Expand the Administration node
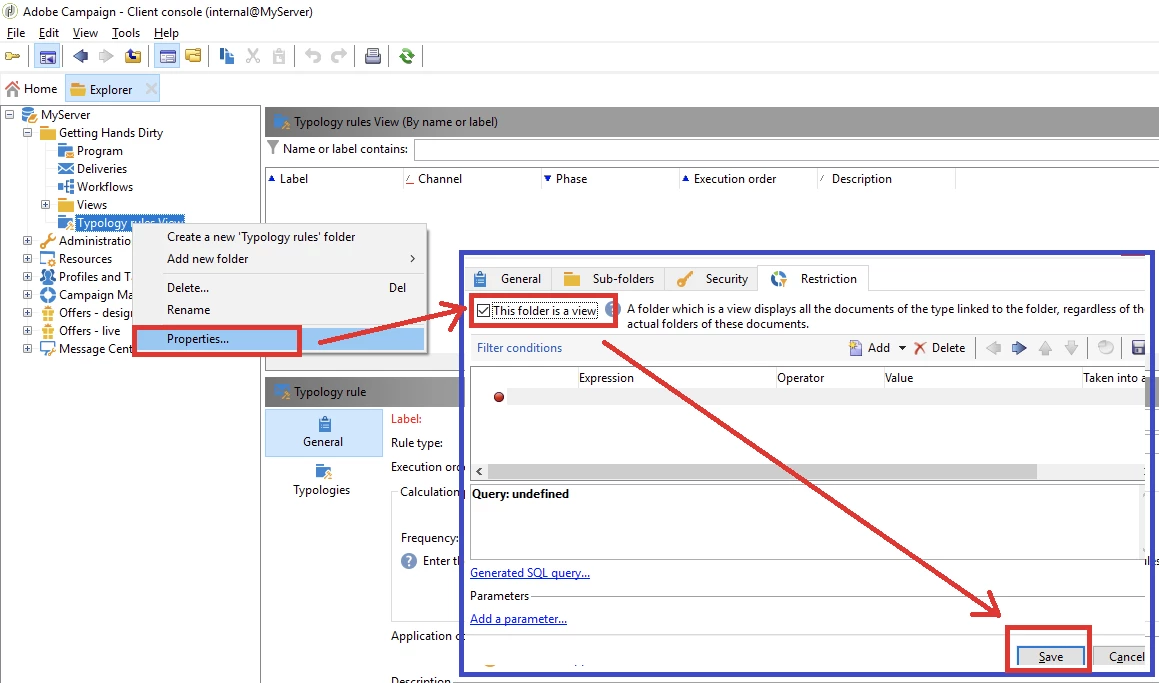The height and width of the screenshot is (683, 1159). tap(27, 241)
